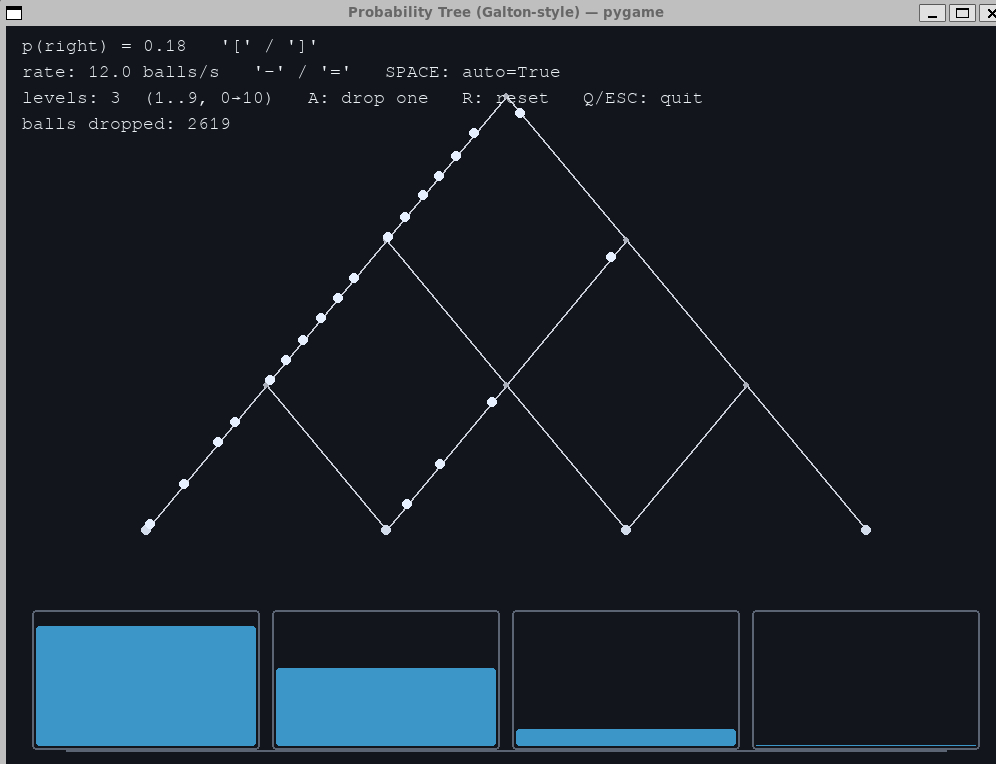Click the 'rate: 12.0 balls/s' readout
Image resolution: width=996 pixels, height=764 pixels.
120,72
